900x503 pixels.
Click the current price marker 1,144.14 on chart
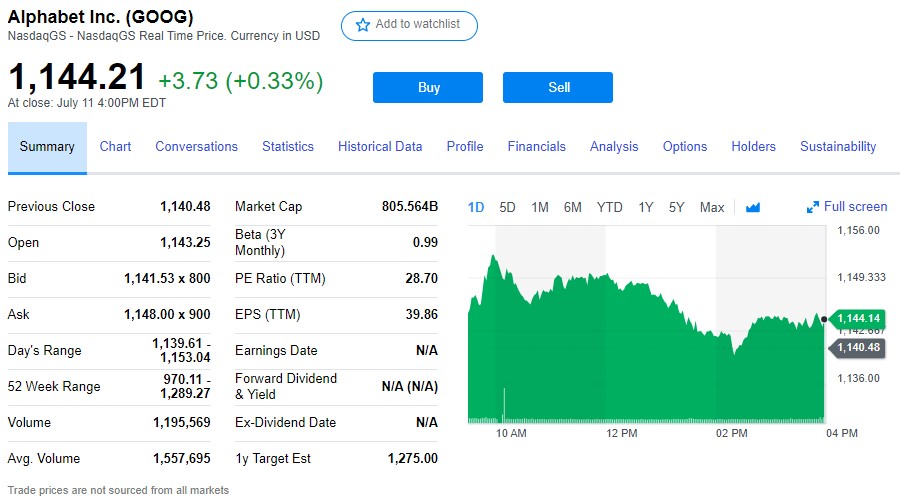click(858, 319)
